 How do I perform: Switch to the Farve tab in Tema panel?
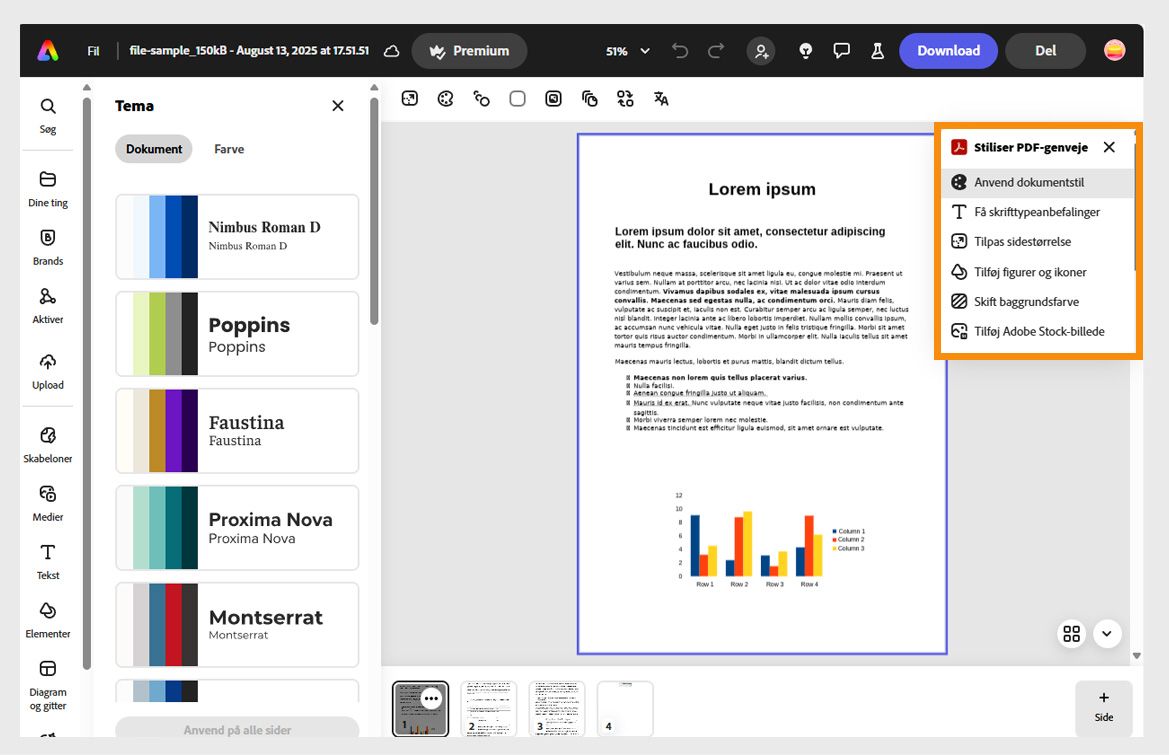229,148
